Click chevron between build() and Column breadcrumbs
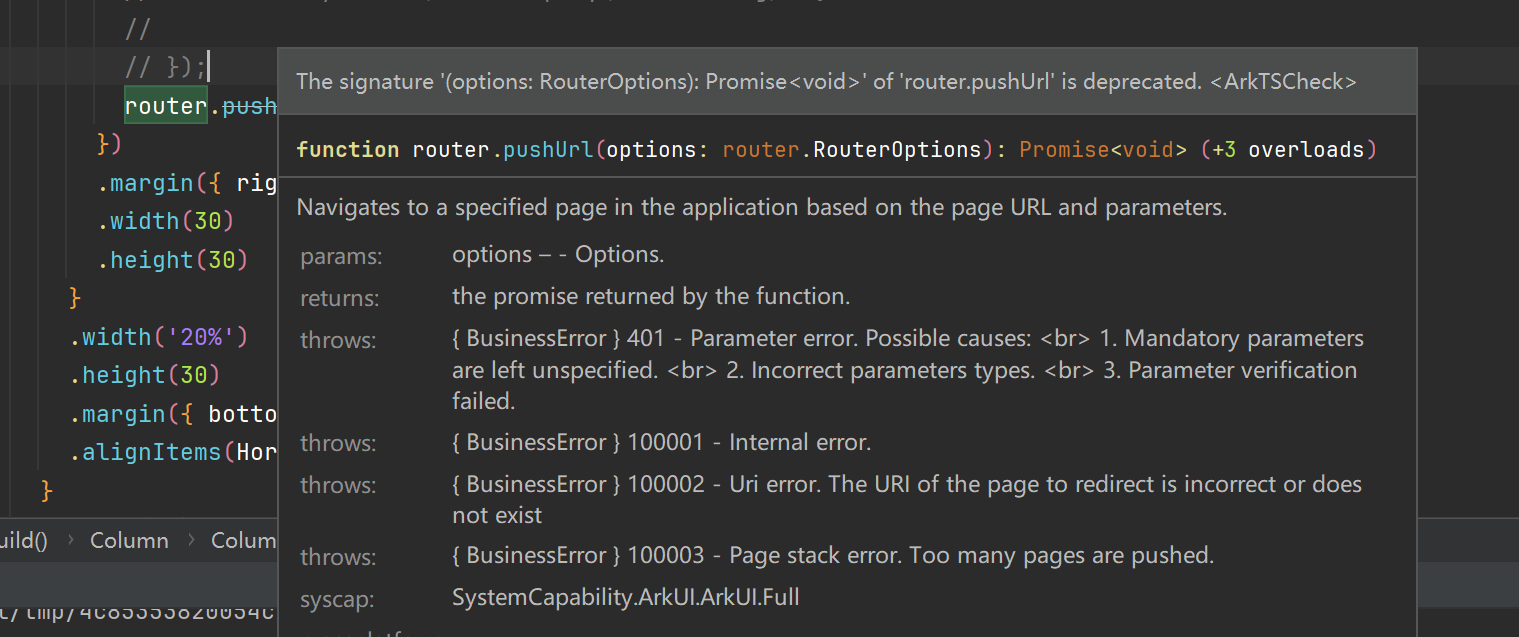Image resolution: width=1519 pixels, height=637 pixels. [70, 541]
